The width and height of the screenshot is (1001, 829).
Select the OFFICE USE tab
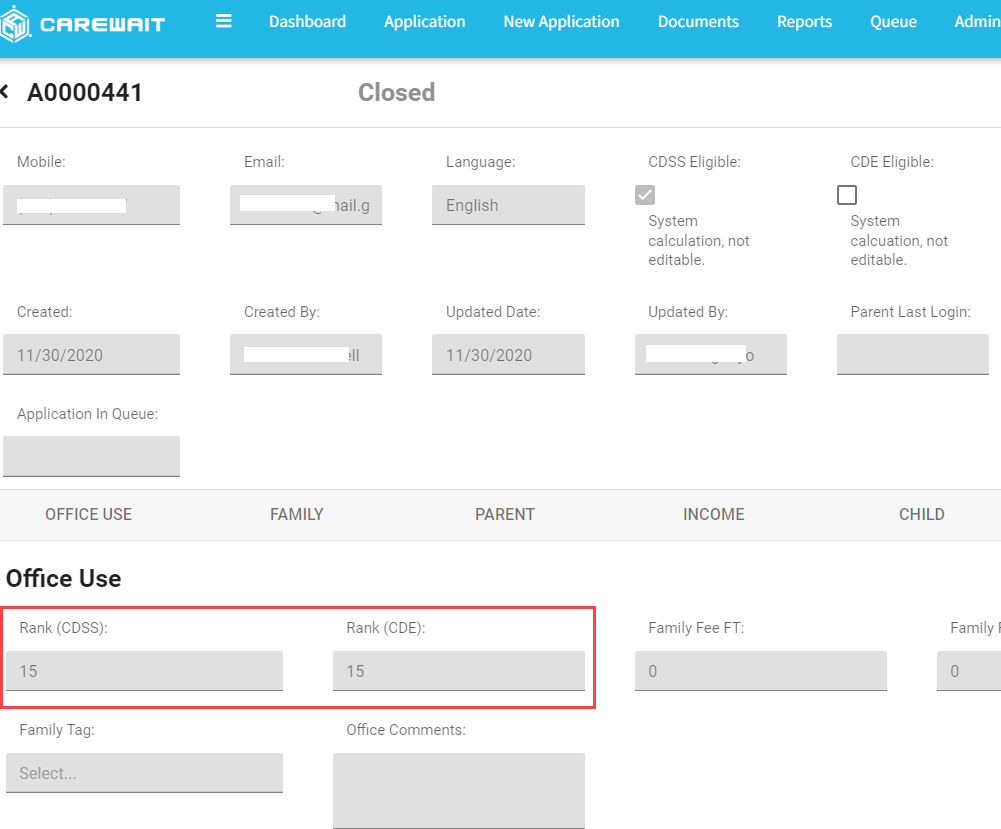coord(88,514)
